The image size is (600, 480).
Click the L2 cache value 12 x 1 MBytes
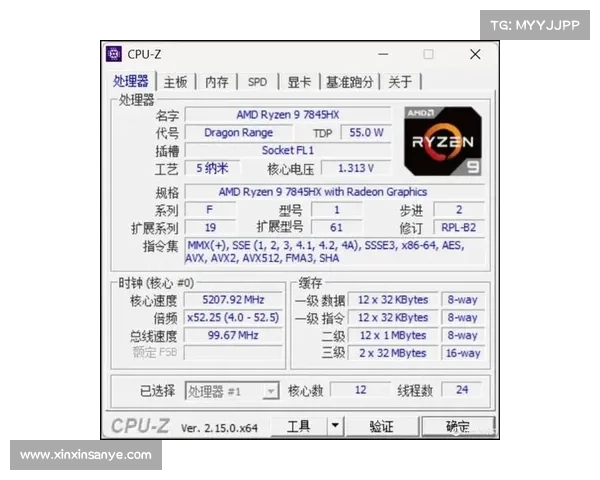(x=393, y=335)
